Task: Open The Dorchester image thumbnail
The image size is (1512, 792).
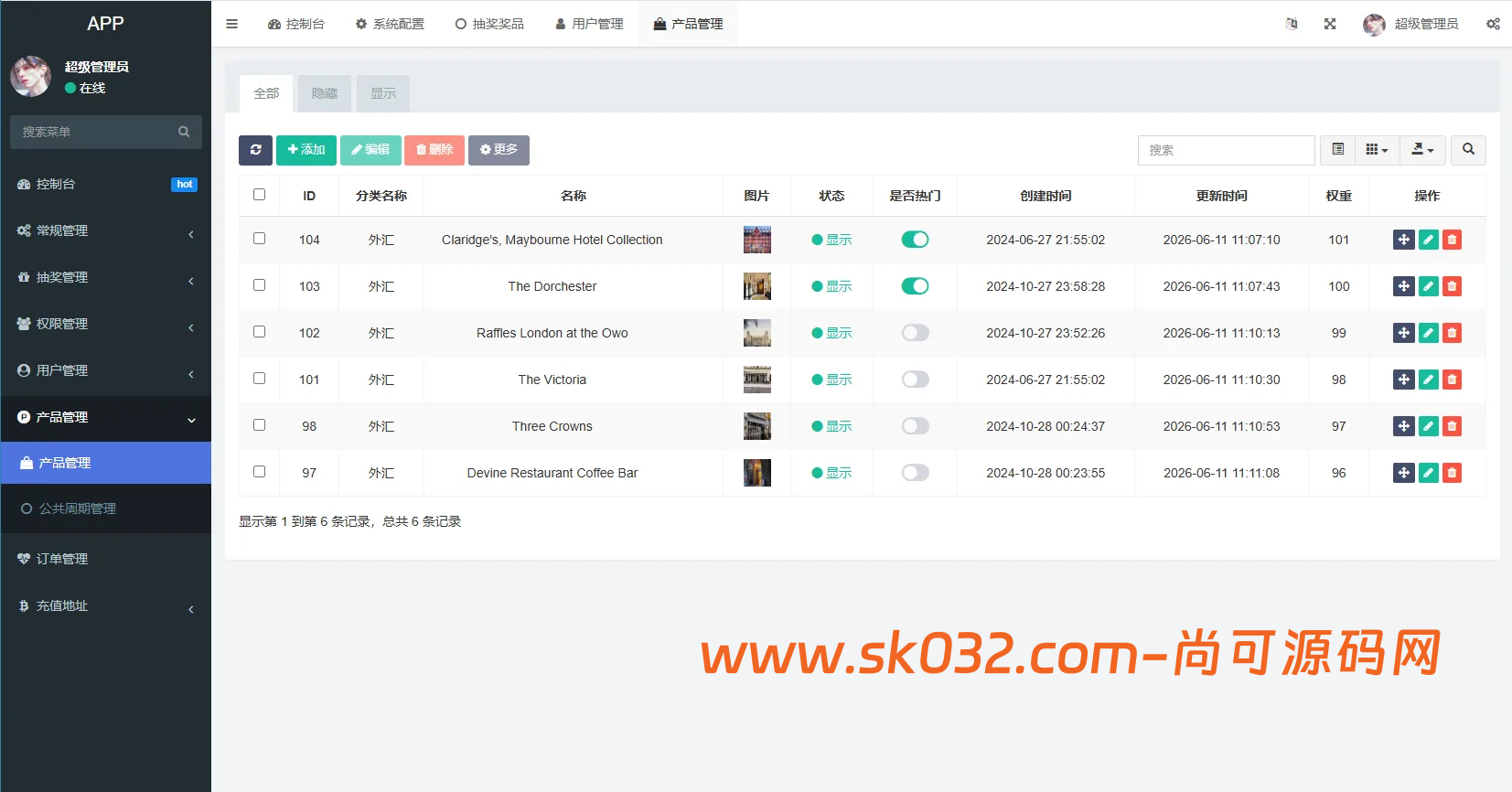Action: click(757, 286)
